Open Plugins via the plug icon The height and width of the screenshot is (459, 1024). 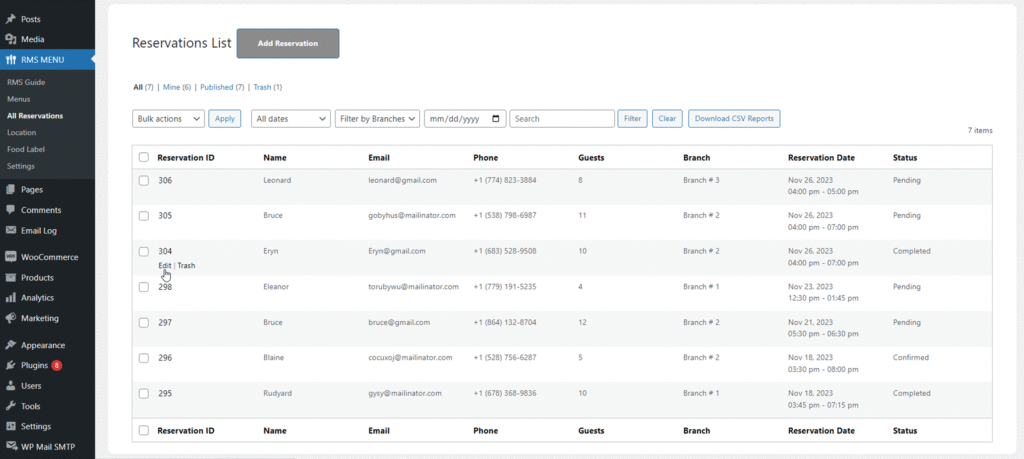pyautogui.click(x=10, y=366)
